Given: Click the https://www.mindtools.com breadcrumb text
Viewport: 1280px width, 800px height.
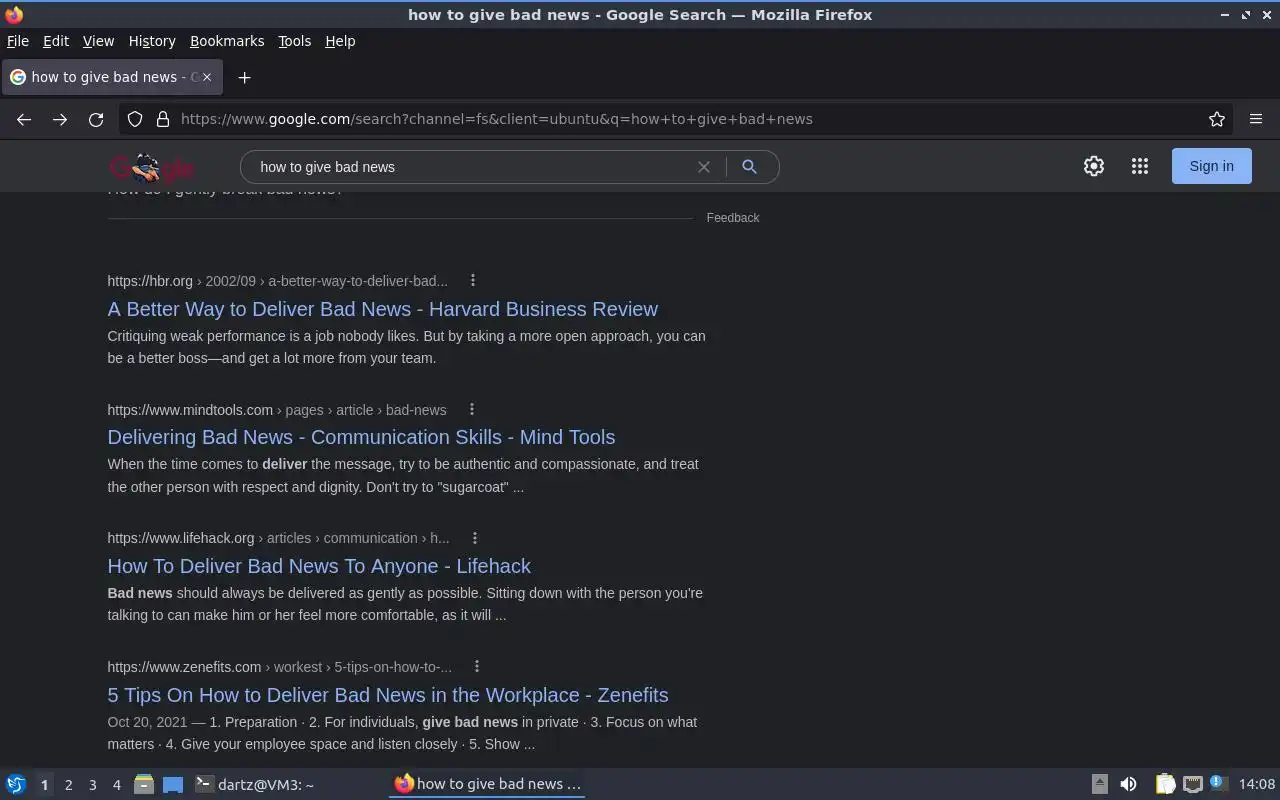Looking at the screenshot, I should pyautogui.click(x=190, y=410).
